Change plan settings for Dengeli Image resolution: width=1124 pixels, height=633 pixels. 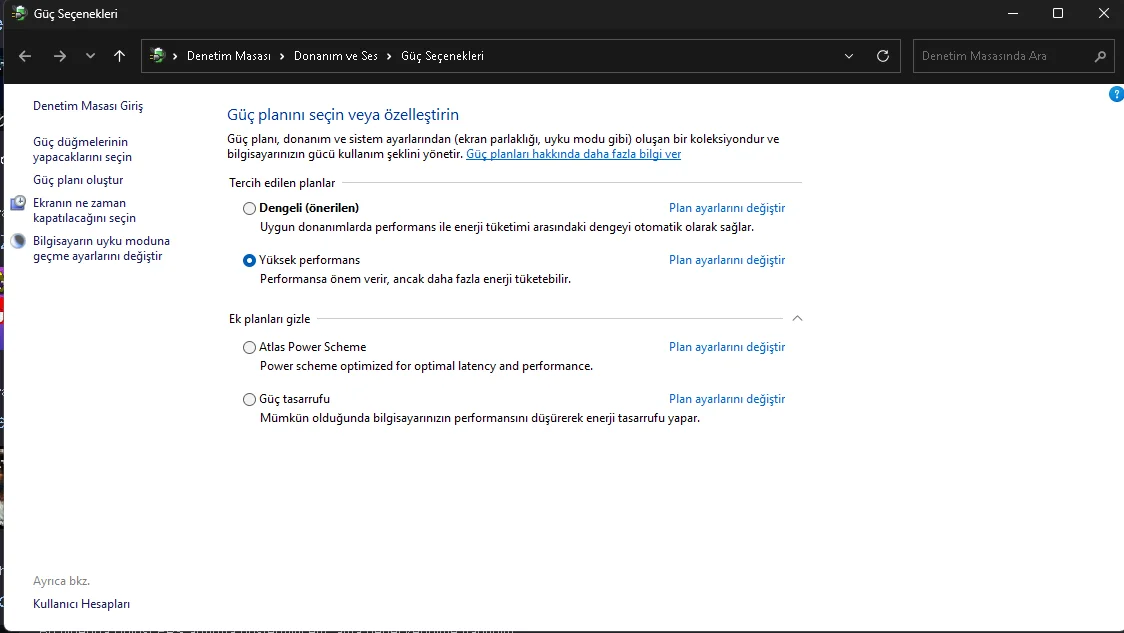coord(727,208)
